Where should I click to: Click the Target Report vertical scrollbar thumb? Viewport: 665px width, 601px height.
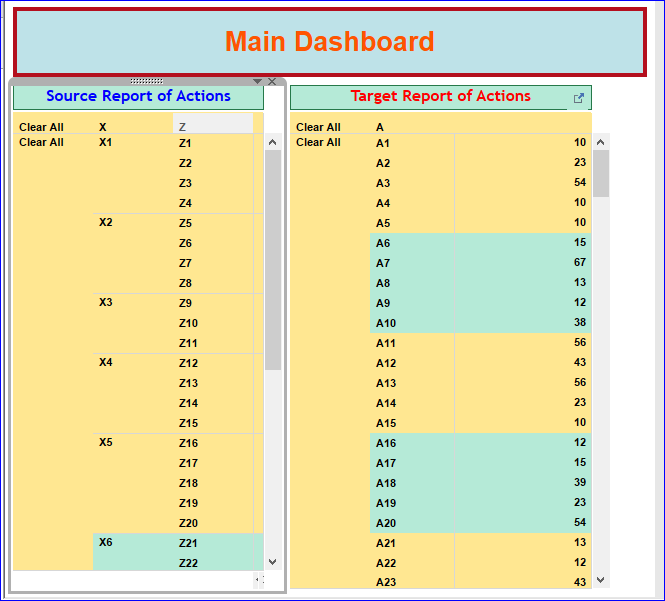[x=601, y=173]
